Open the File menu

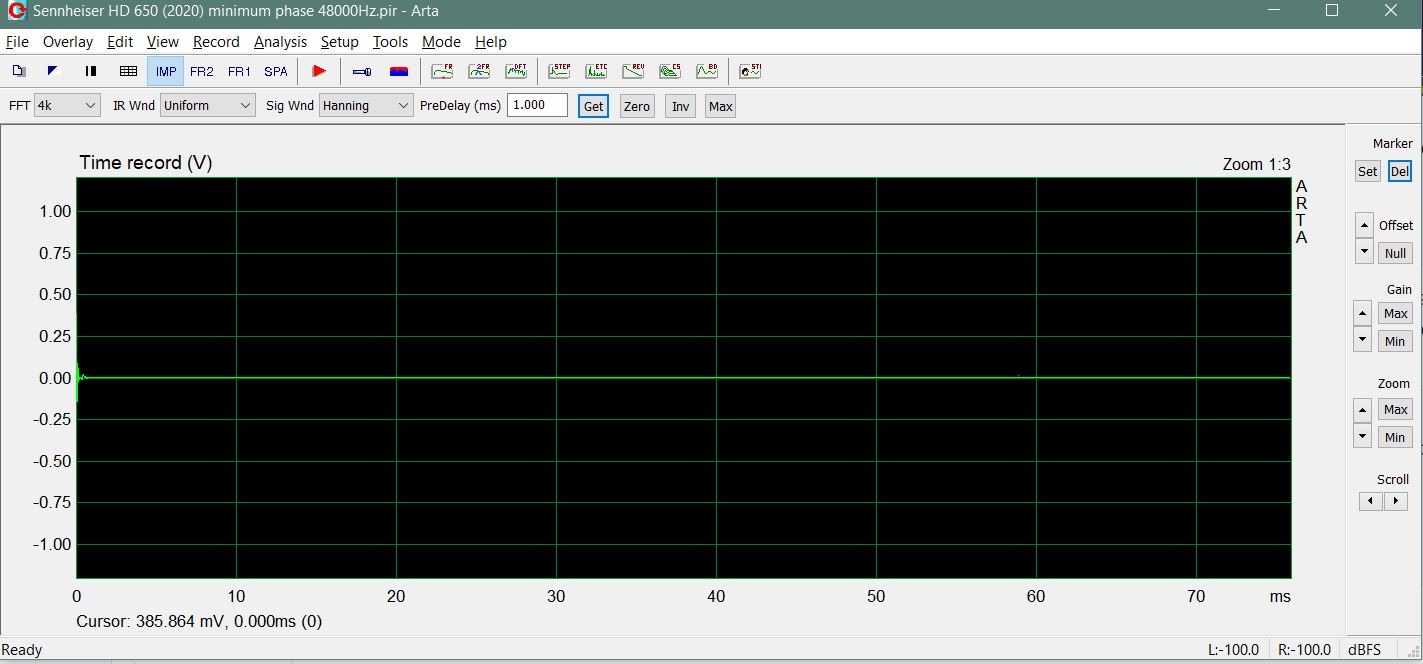(17, 42)
